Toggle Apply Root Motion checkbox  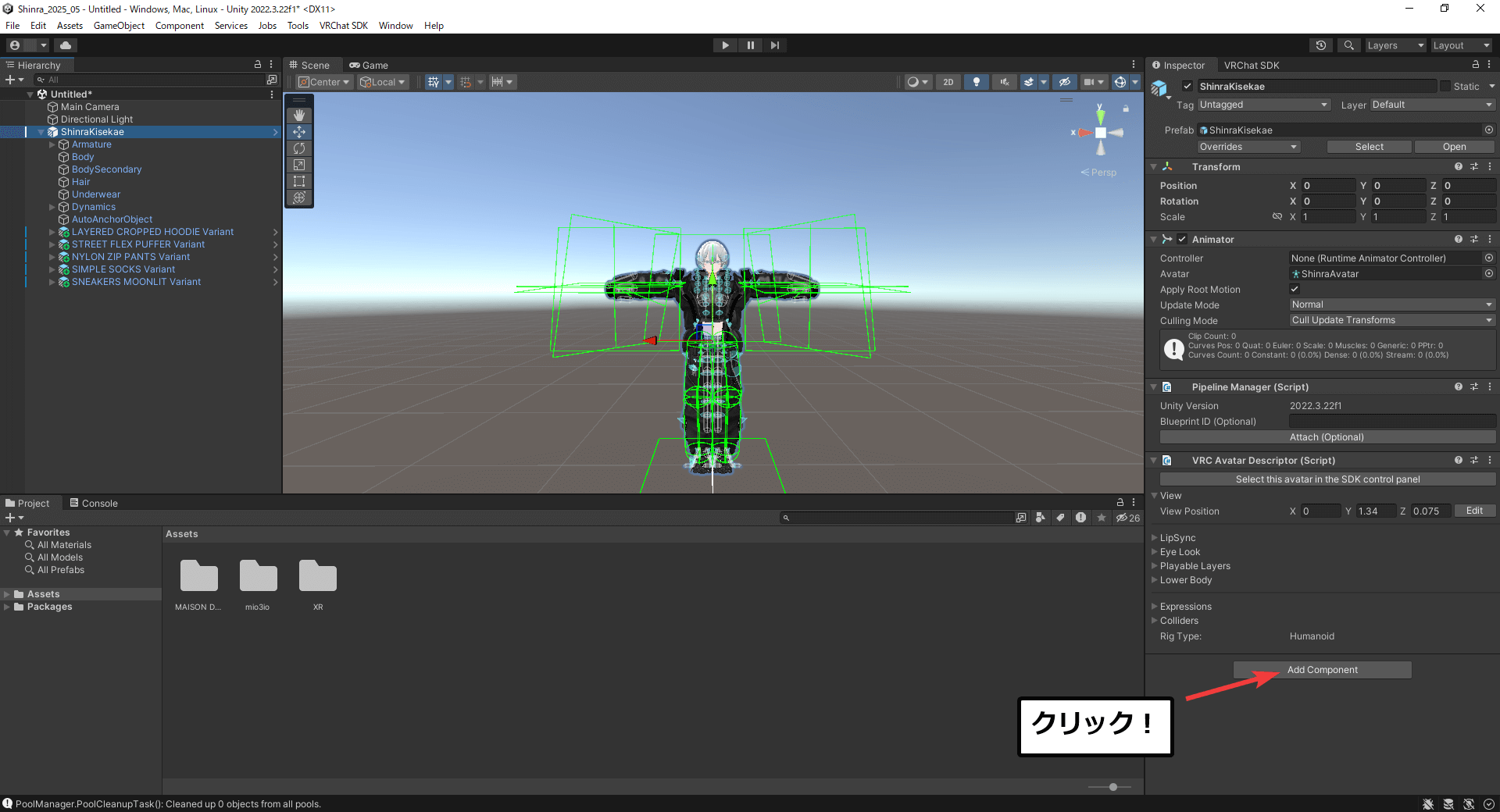[1295, 289]
